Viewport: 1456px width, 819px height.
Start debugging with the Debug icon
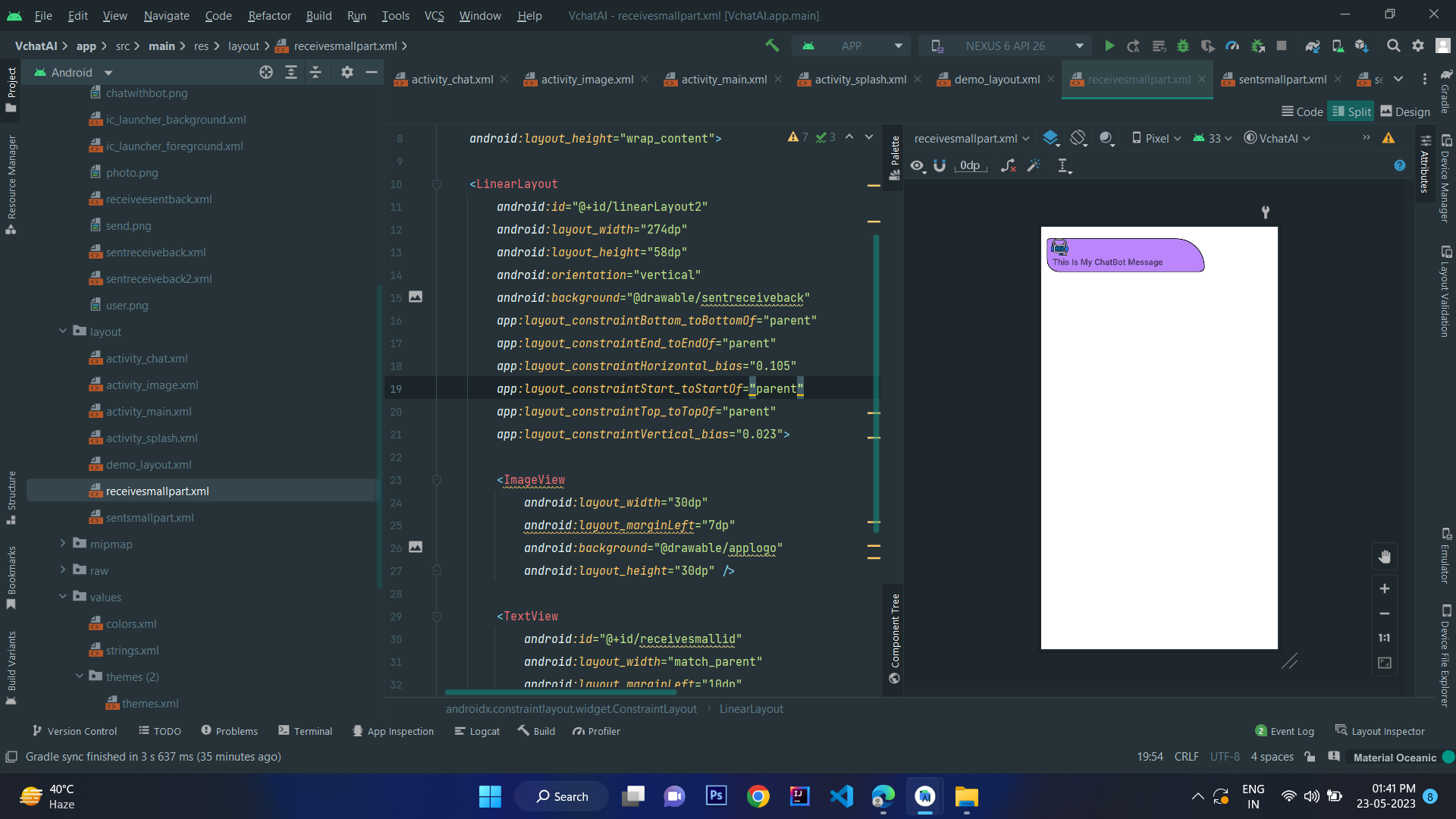tap(1183, 45)
